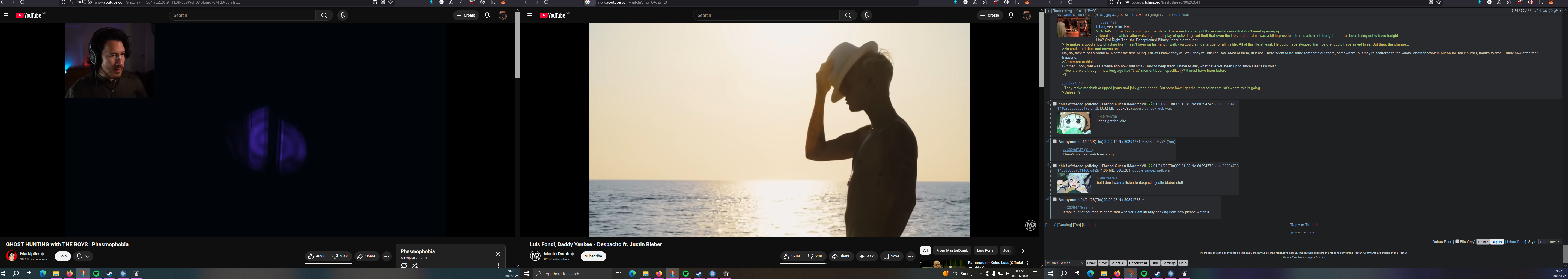Join the Markiplier channel
This screenshot has width=1568, height=279.
(x=63, y=257)
